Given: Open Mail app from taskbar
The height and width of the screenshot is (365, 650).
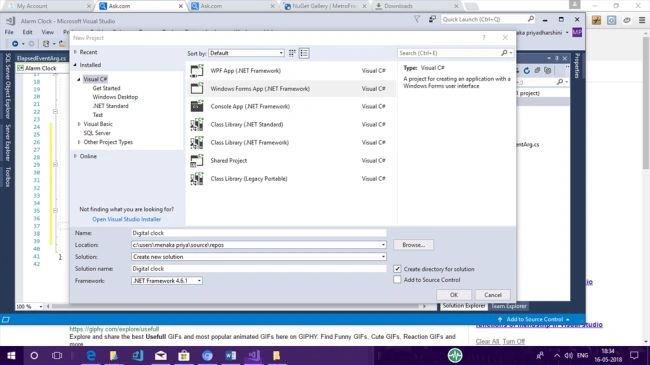Looking at the screenshot, I should coord(160,355).
